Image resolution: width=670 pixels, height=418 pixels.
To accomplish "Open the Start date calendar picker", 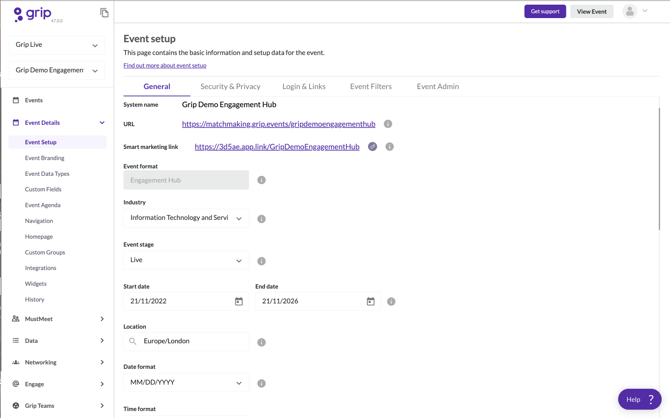I will (239, 301).
